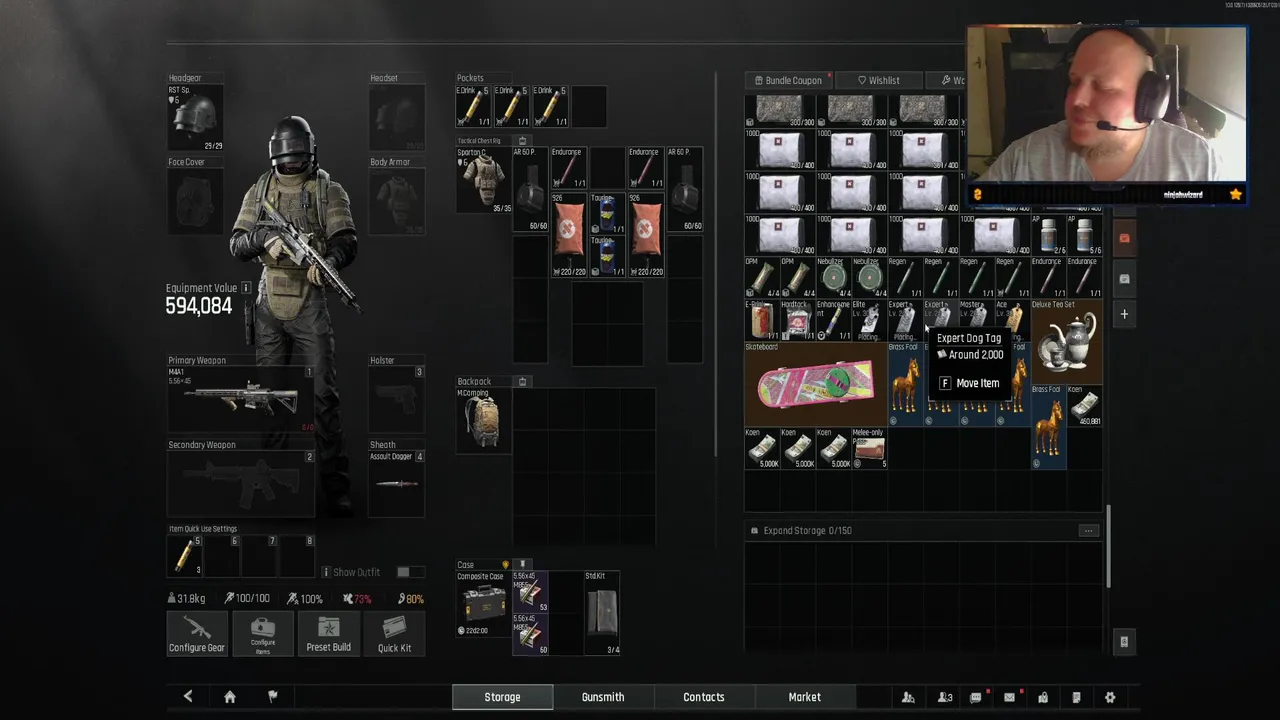Click Move Item in the tooltip
1280x720 pixels.
point(969,383)
